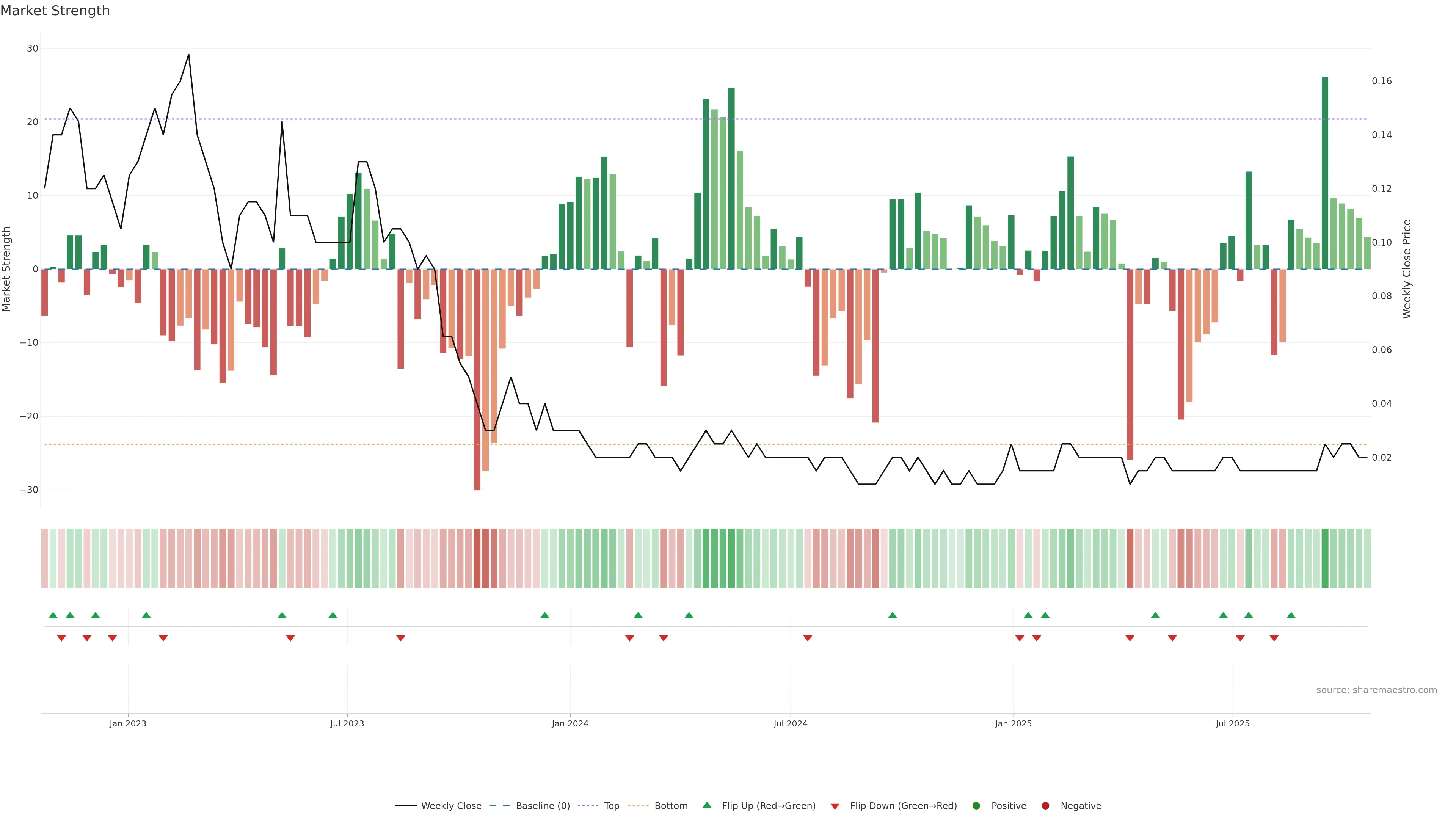Click the Flip Down red triangle legend icon
The height and width of the screenshot is (819, 1456).
point(834,806)
